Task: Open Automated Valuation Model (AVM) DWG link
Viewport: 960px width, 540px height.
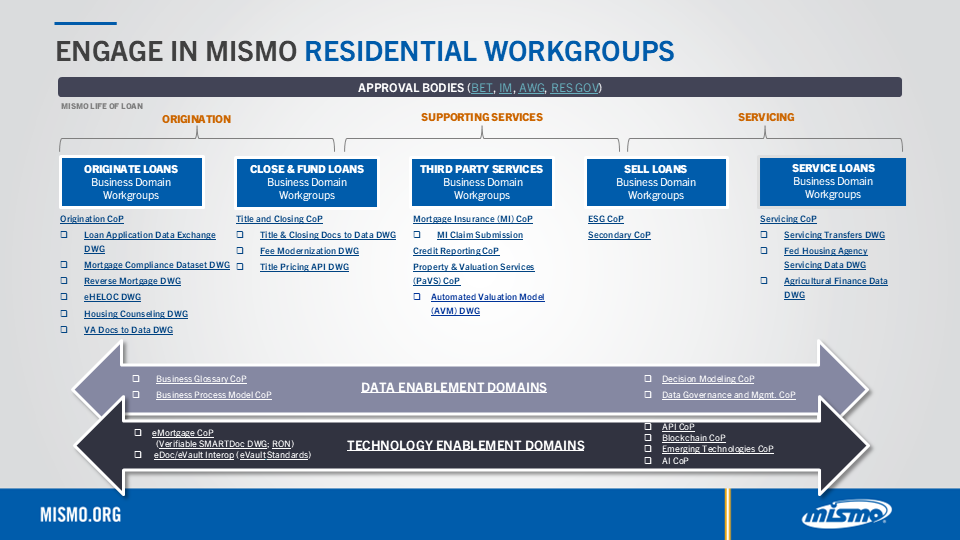Action: coord(487,304)
